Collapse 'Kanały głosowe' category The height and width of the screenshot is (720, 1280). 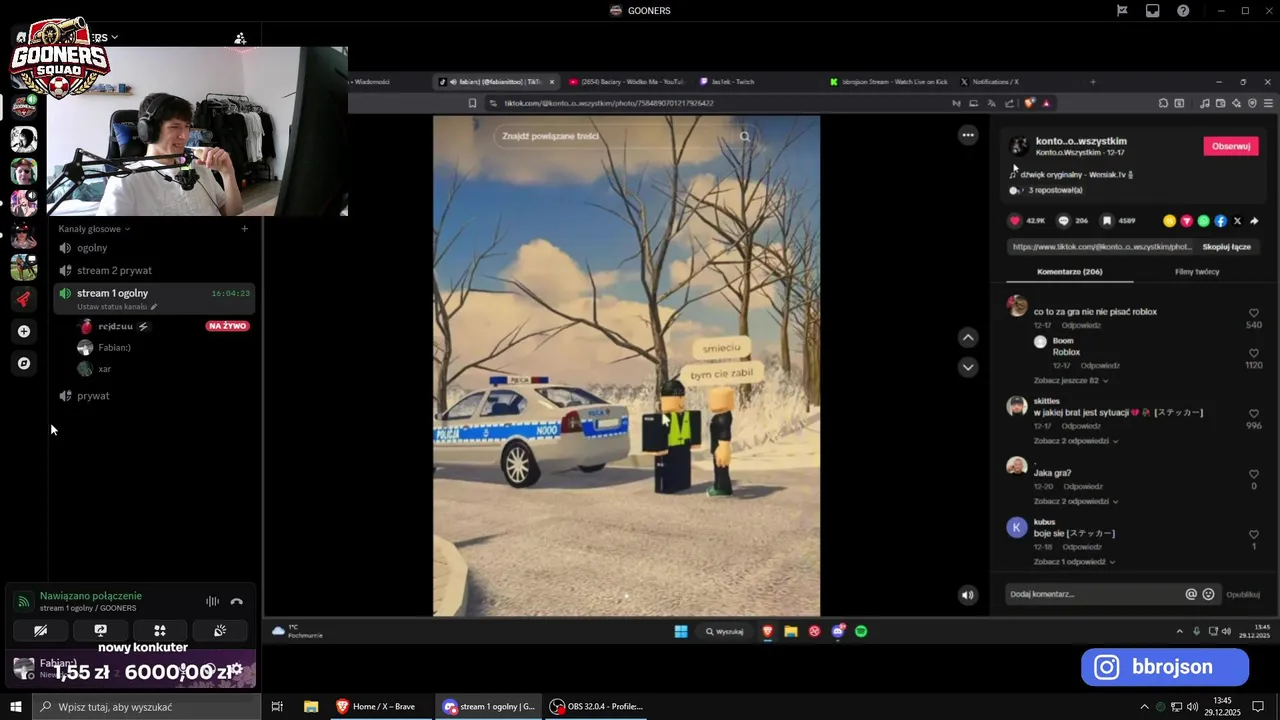[x=94, y=229]
